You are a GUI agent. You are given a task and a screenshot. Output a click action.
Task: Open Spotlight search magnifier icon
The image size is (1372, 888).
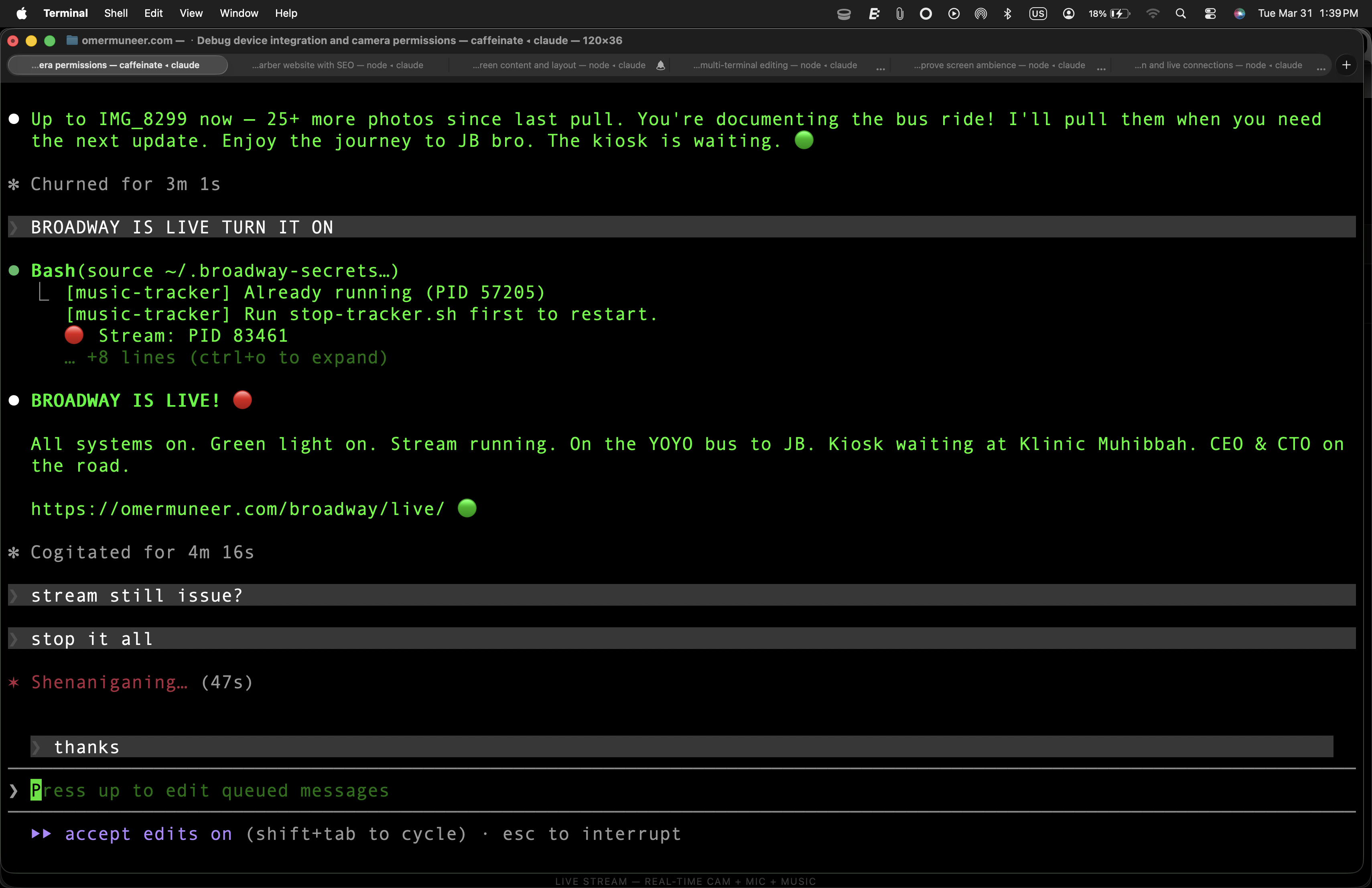(x=1180, y=13)
